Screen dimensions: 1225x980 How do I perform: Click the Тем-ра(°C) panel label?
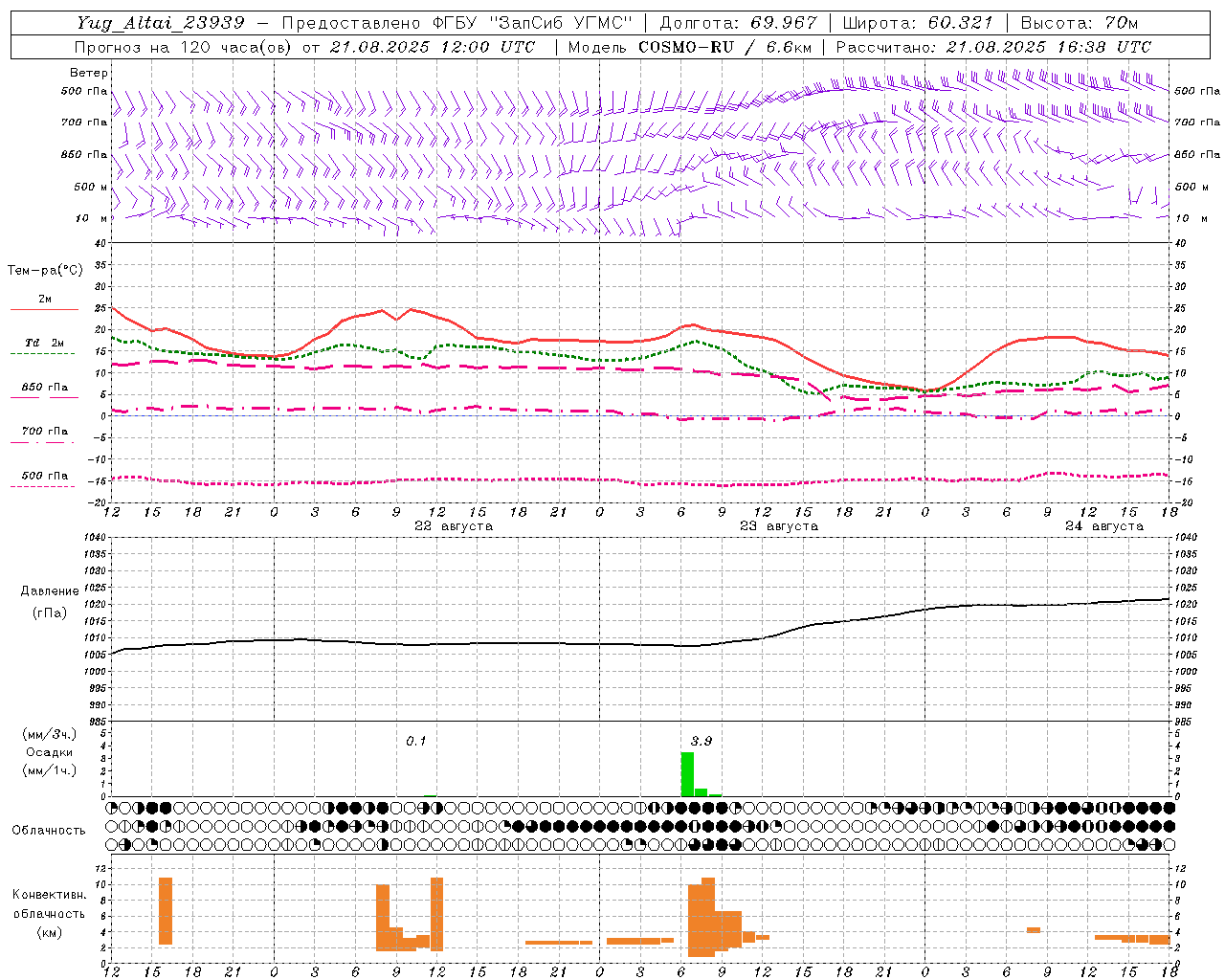(x=45, y=271)
